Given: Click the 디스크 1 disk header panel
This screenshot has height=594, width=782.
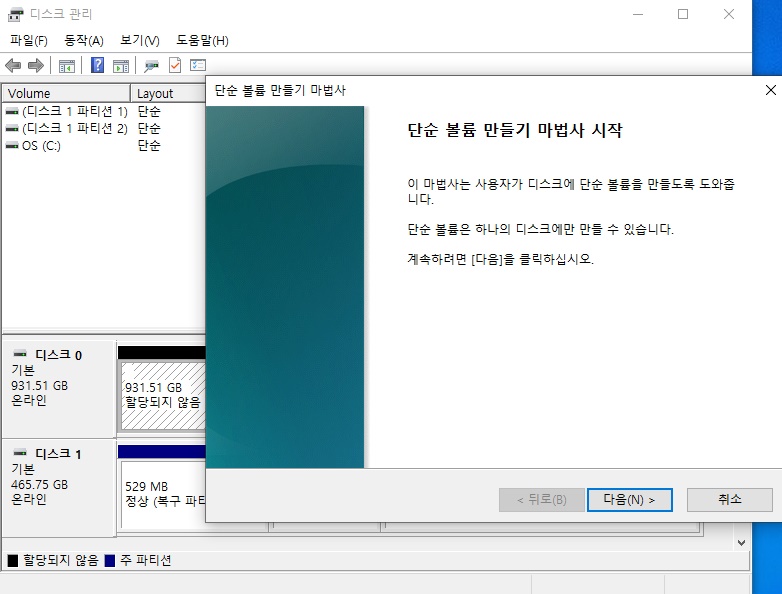Looking at the screenshot, I should click(59, 488).
